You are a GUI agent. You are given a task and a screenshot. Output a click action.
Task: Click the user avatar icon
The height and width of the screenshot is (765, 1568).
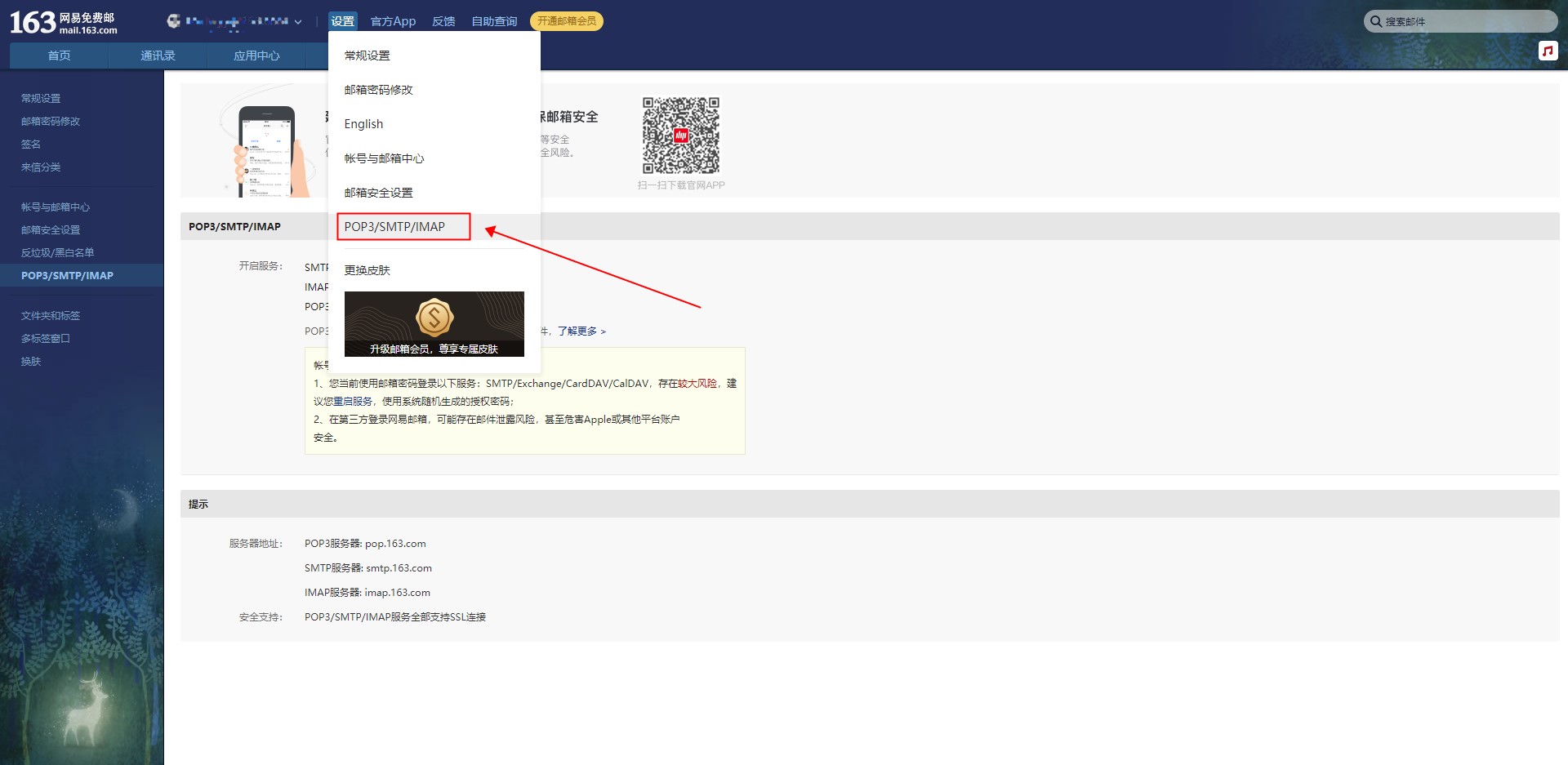(x=173, y=21)
